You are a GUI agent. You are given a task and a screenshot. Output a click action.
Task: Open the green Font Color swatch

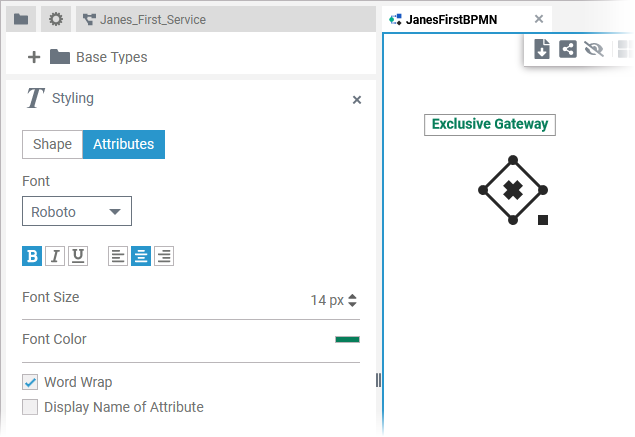pos(347,340)
